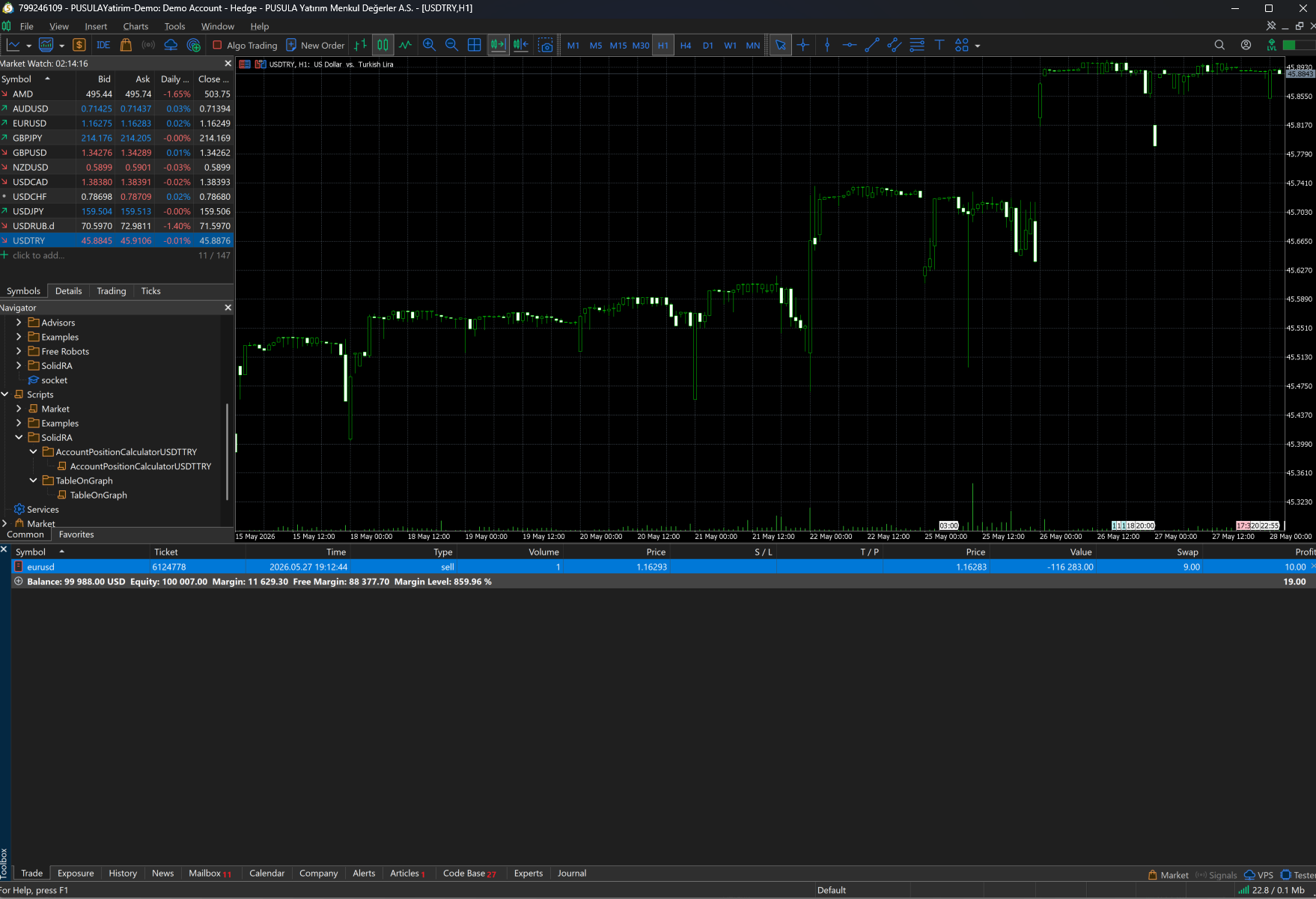Switch to the History tab
The height and width of the screenshot is (899, 1316).
point(123,874)
